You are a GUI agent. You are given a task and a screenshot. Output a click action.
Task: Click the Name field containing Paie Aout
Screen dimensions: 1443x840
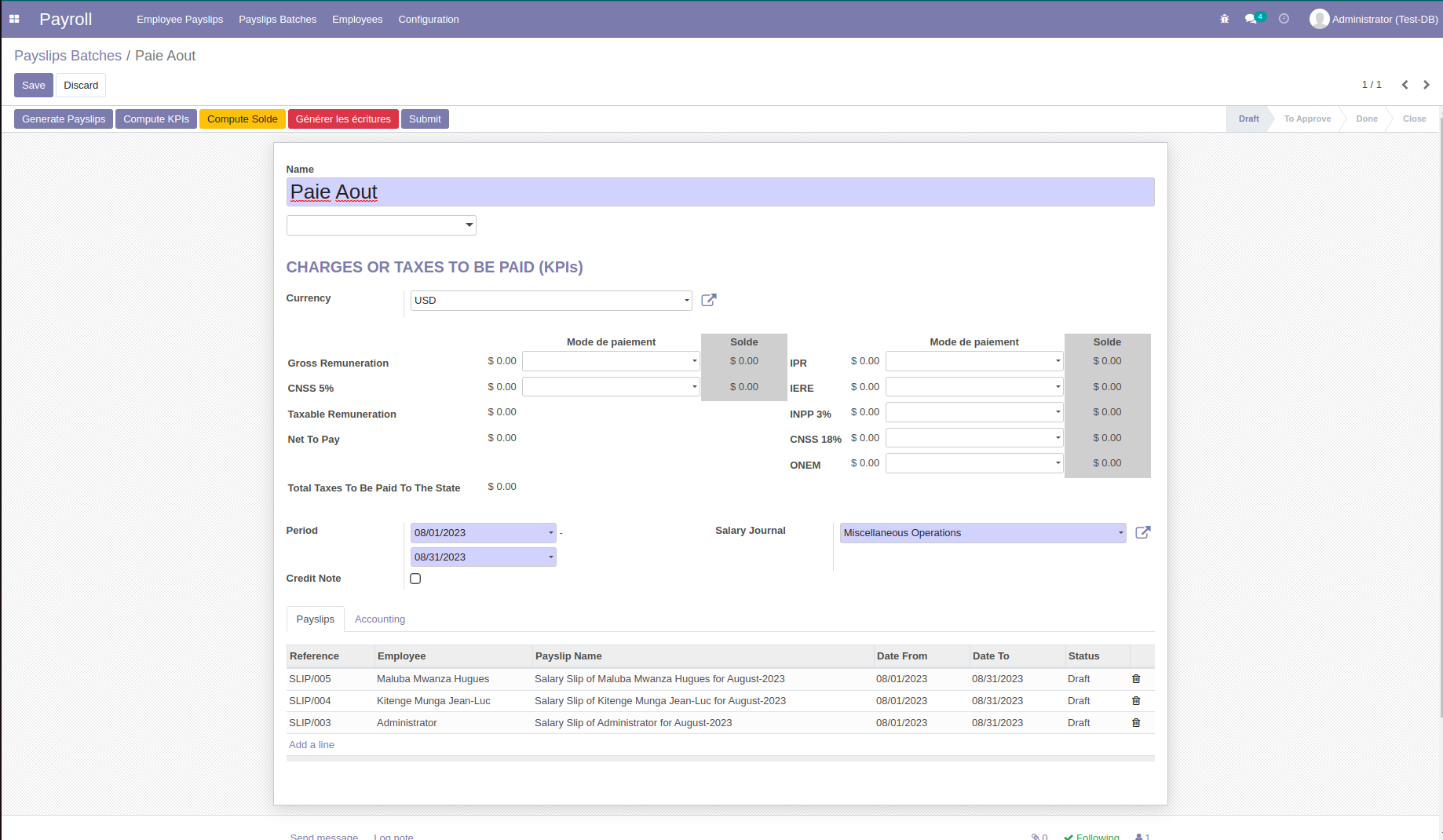pyautogui.click(x=719, y=192)
